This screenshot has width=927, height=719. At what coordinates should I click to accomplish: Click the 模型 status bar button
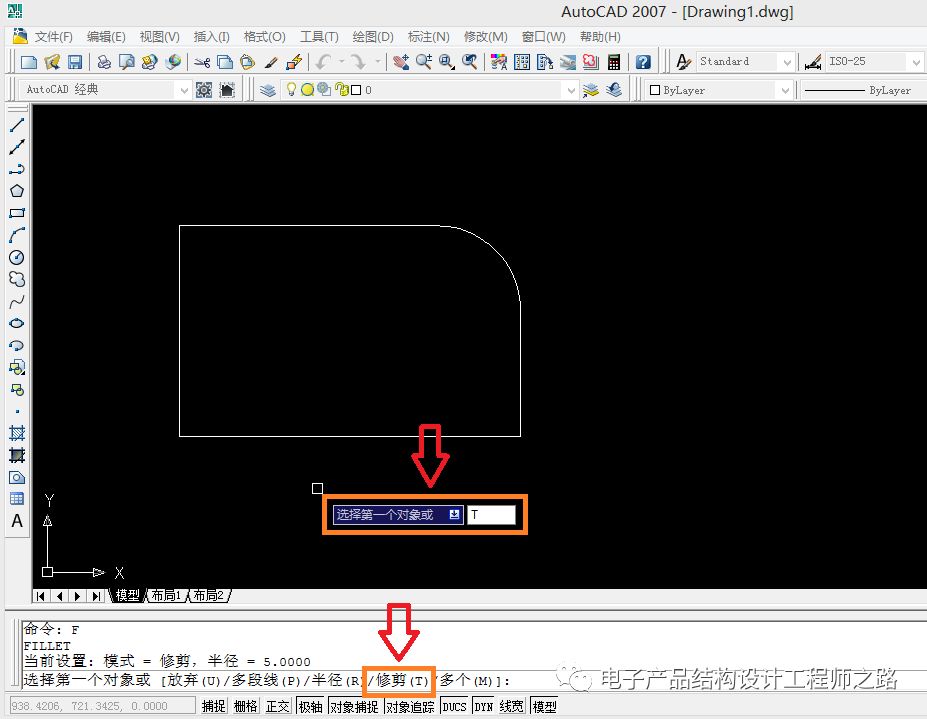pos(544,706)
